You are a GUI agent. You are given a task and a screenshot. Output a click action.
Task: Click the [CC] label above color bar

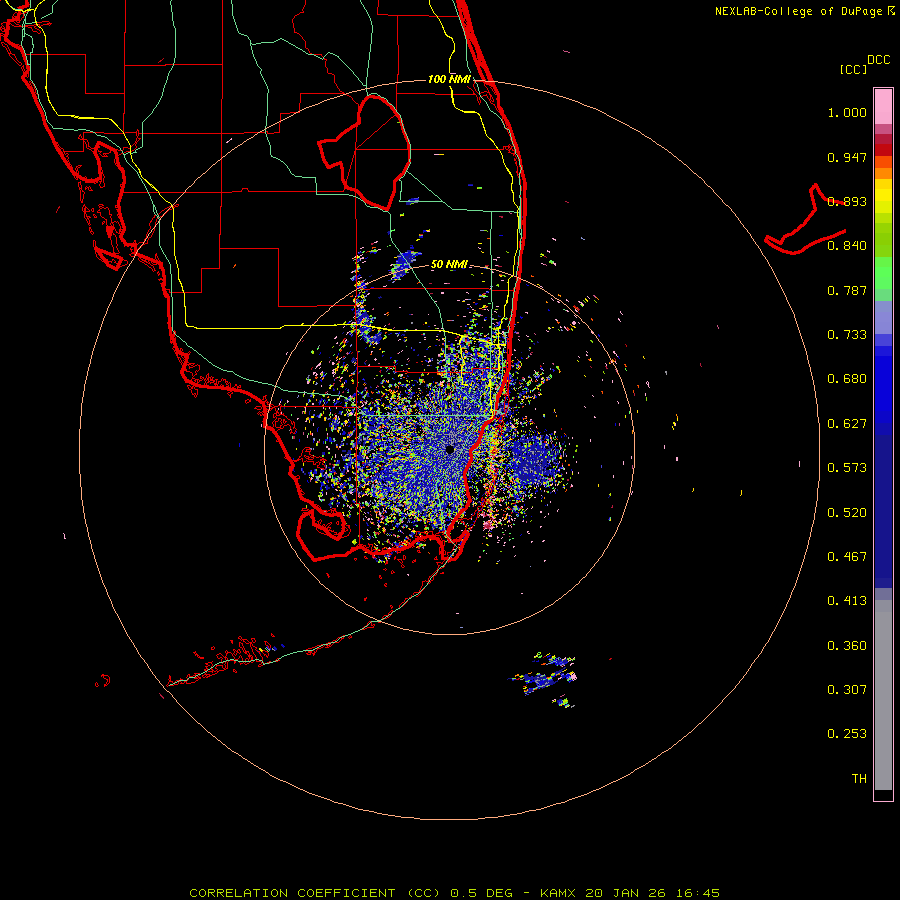click(x=854, y=69)
